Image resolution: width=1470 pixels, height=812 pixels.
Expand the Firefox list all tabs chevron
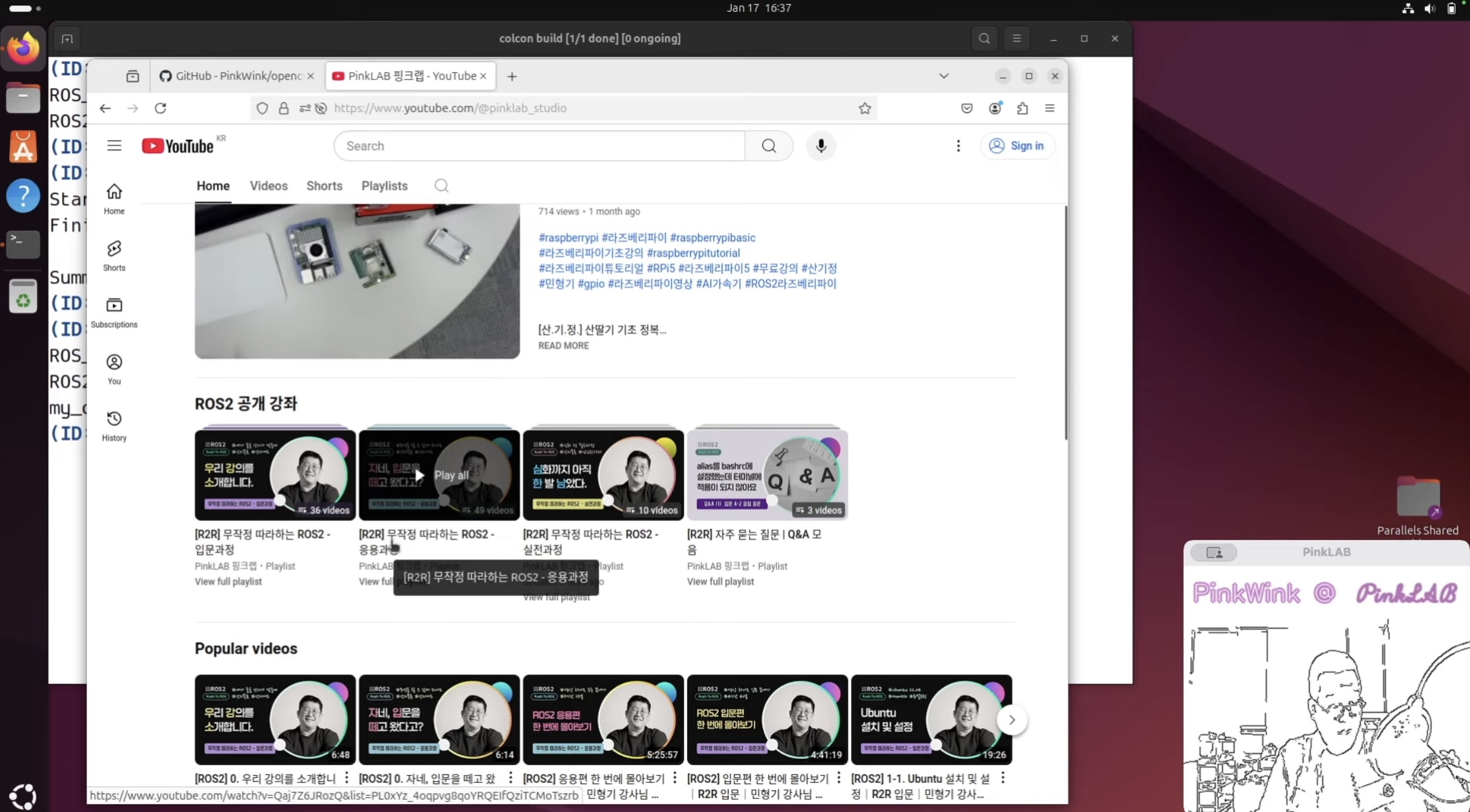coord(943,76)
